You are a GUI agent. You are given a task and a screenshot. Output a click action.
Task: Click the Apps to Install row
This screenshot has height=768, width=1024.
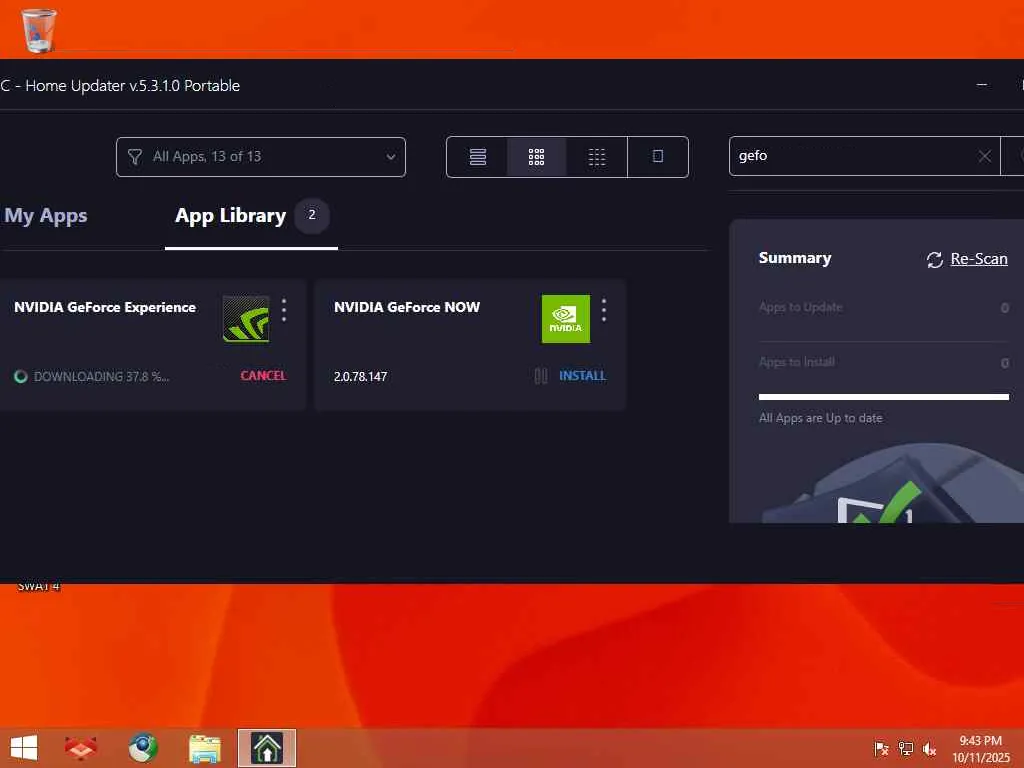point(884,362)
